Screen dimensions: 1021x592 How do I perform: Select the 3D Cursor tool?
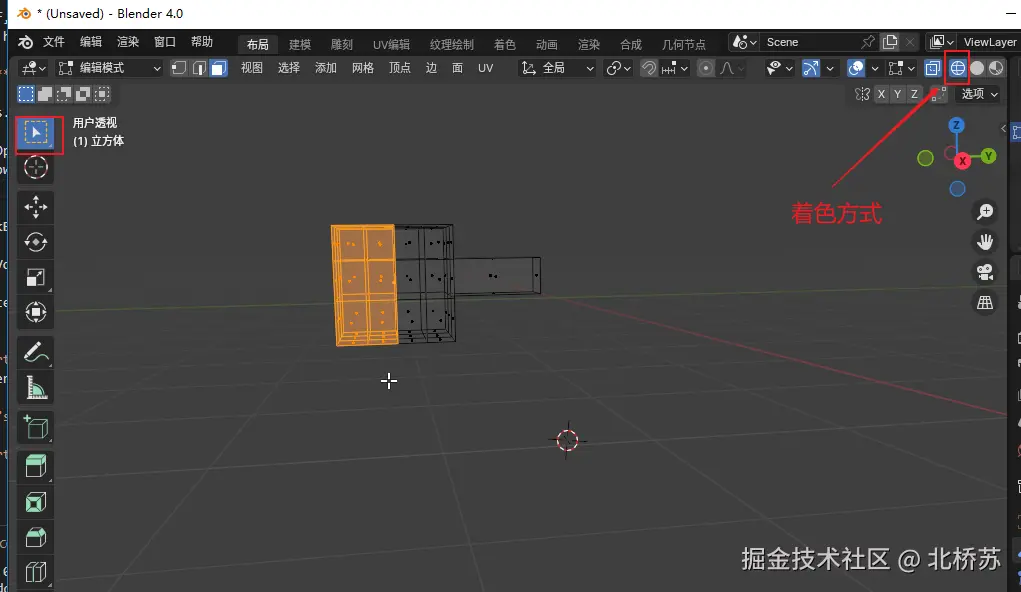pyautogui.click(x=36, y=168)
